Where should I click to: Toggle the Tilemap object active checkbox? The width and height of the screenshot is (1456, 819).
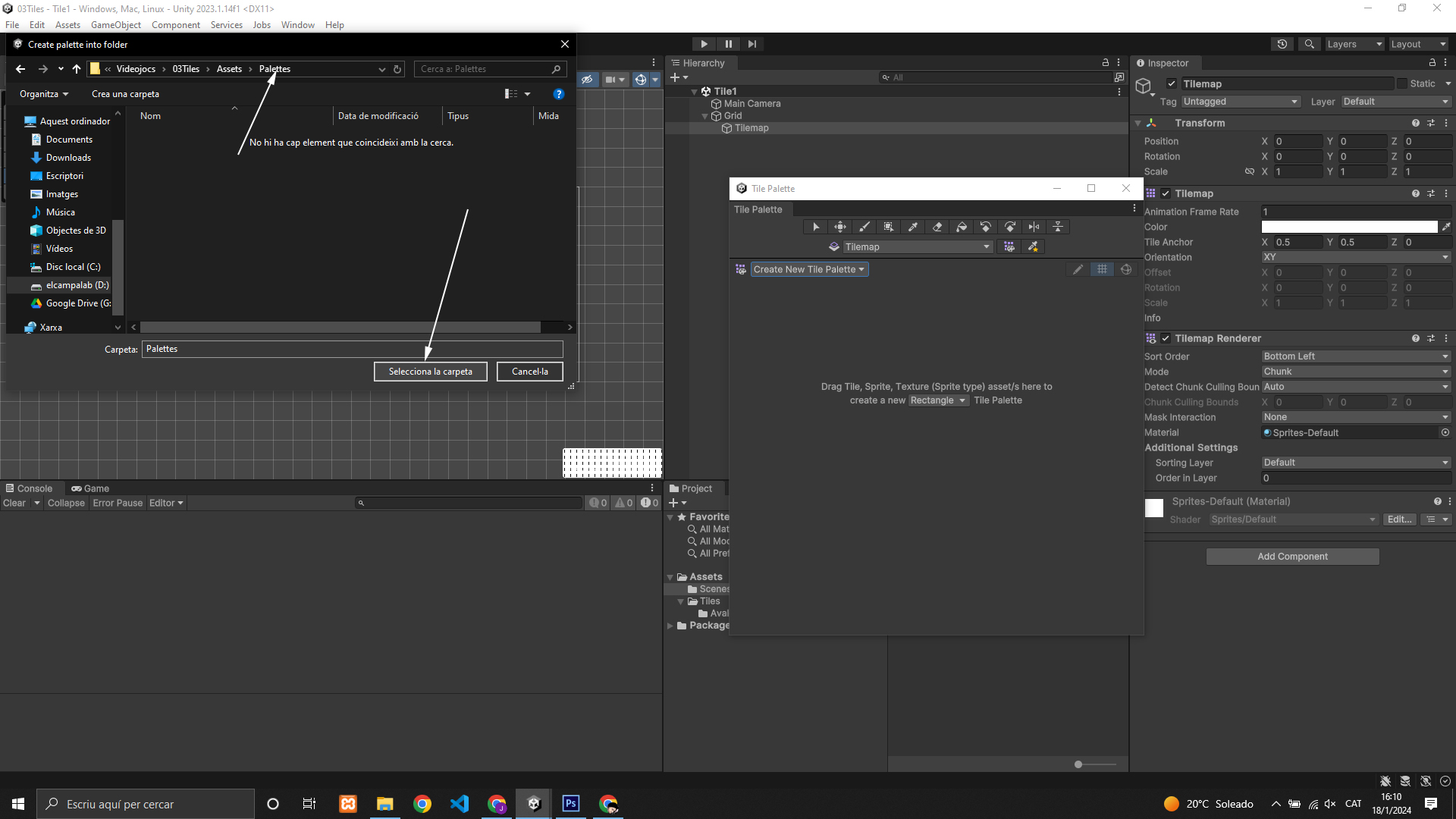(1172, 84)
